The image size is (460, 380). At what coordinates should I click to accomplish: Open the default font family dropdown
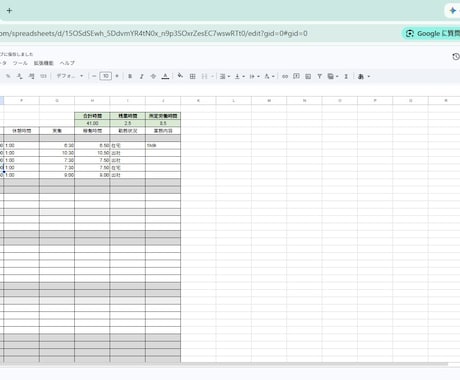pos(69,76)
